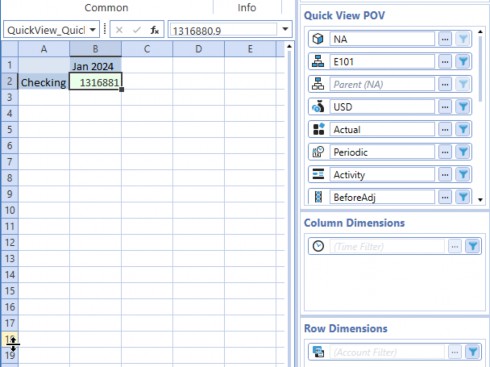The height and width of the screenshot is (367, 490).
Task: Expand the formula bar dropdown arrow
Action: pos(285,29)
